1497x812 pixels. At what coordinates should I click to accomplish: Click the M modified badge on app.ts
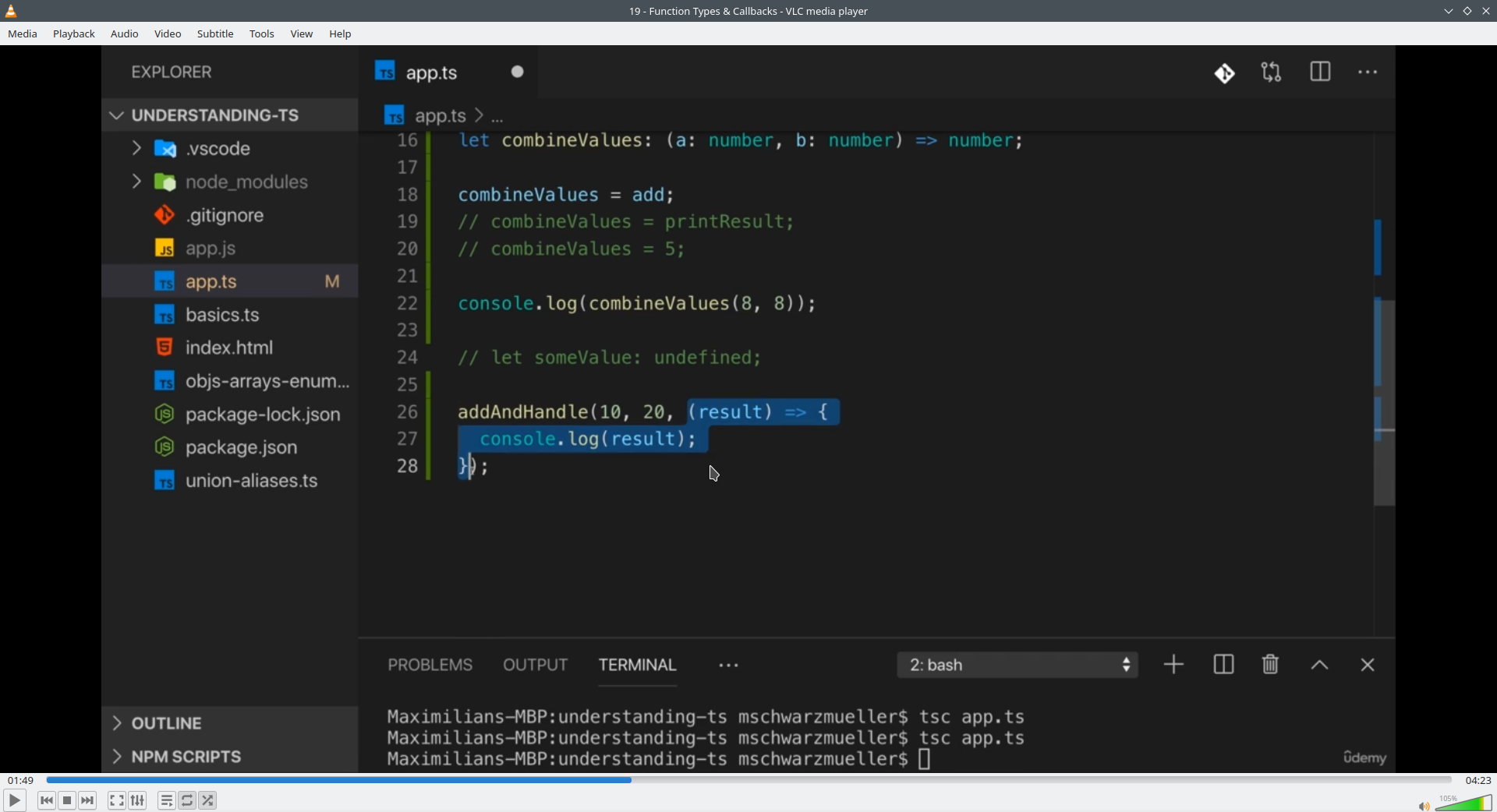(332, 281)
